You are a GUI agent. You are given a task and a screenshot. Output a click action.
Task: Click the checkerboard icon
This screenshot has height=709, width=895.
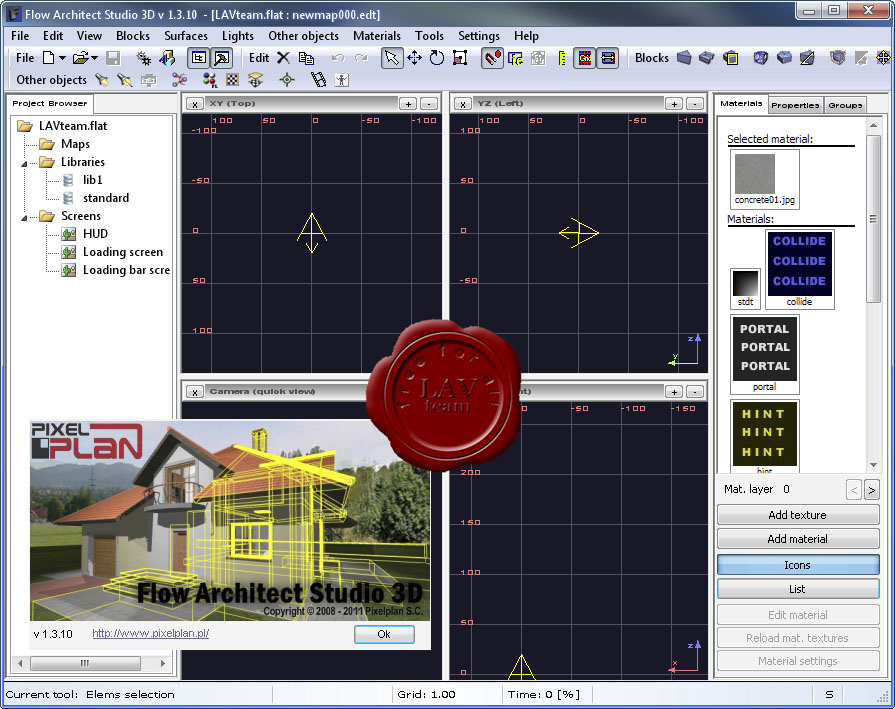[232, 80]
